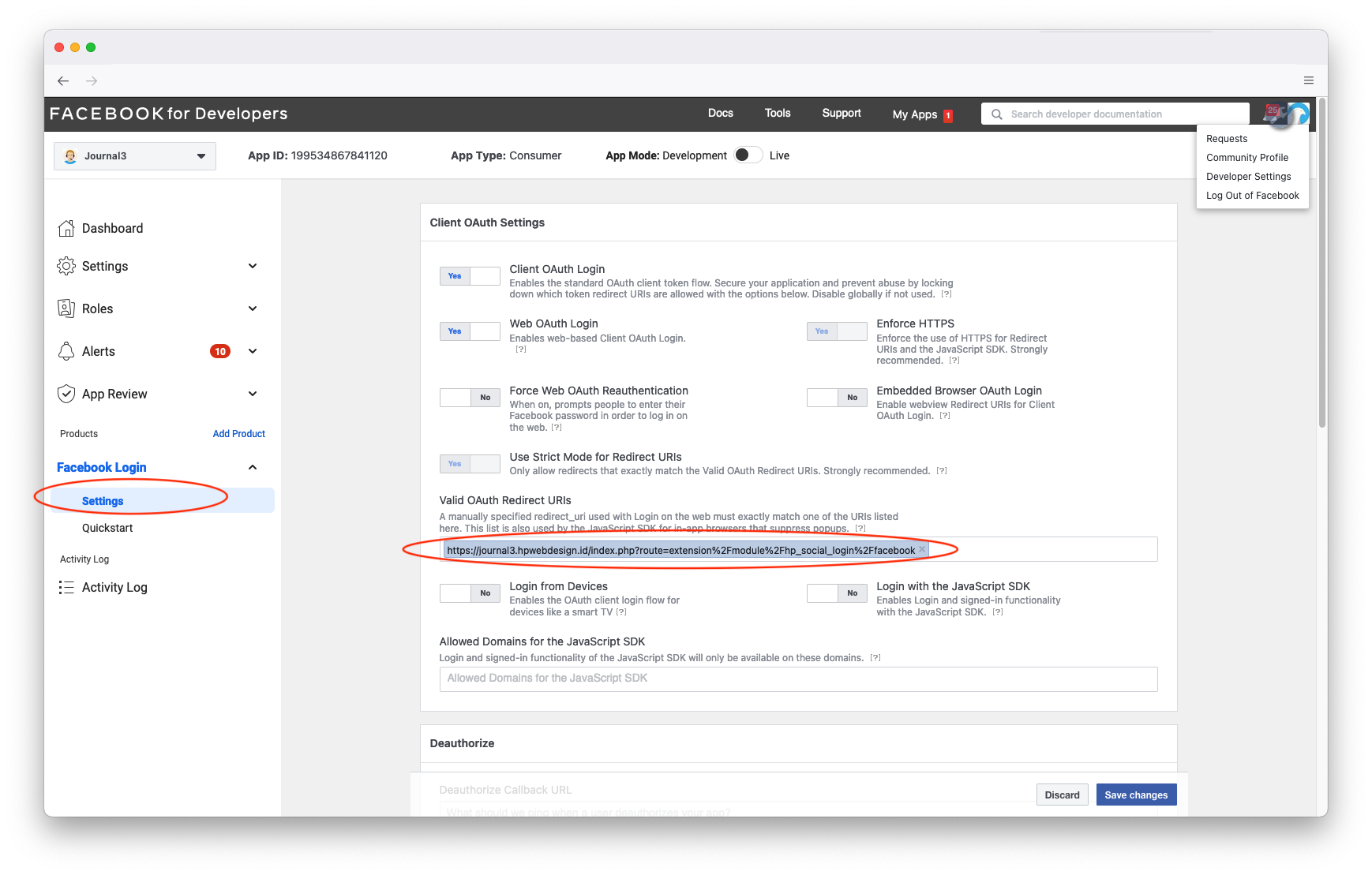Click the Roles badge icon

[x=66, y=308]
